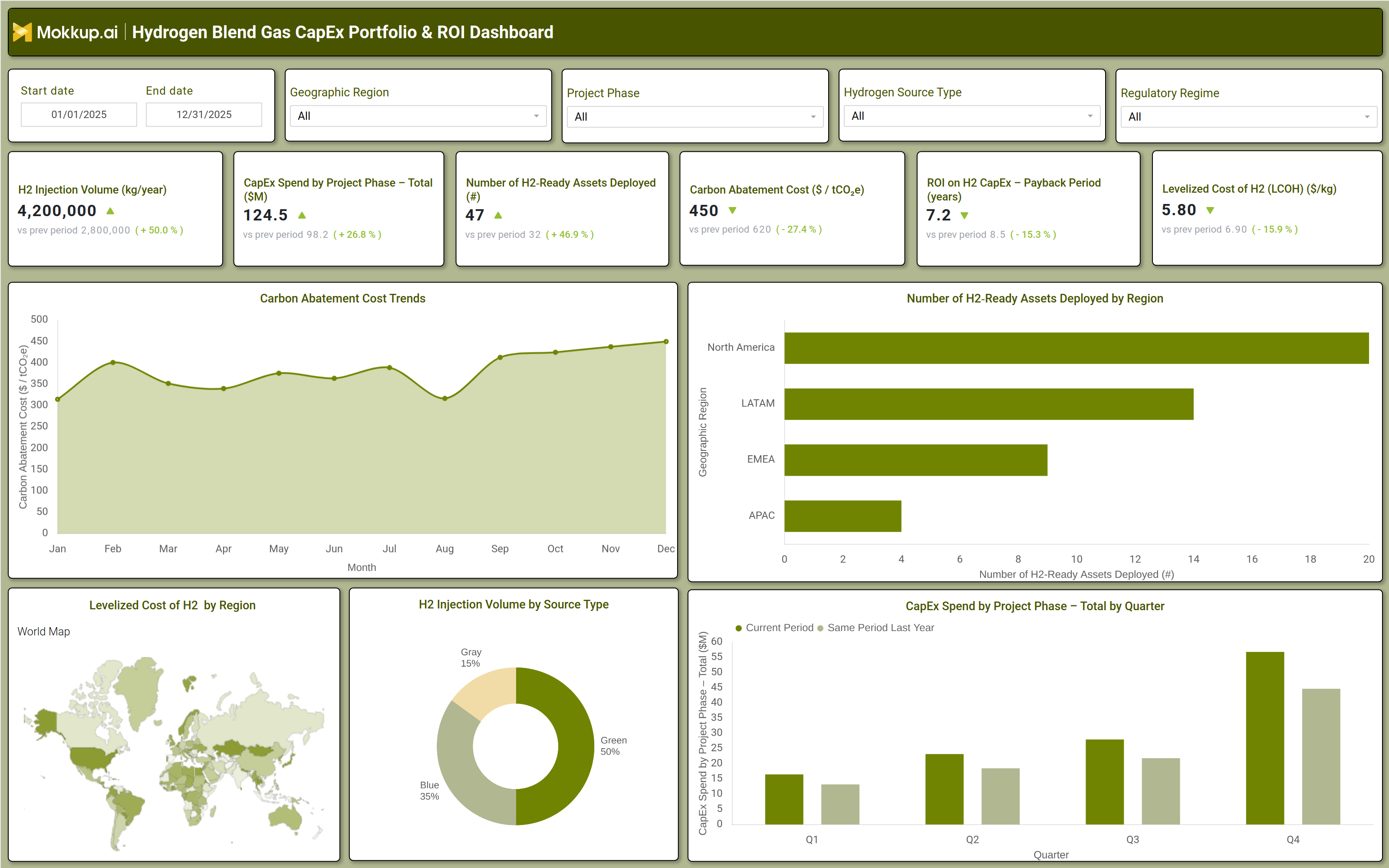Click the 5.80 LCOH KPI value
The height and width of the screenshot is (868, 1389).
tap(1179, 210)
